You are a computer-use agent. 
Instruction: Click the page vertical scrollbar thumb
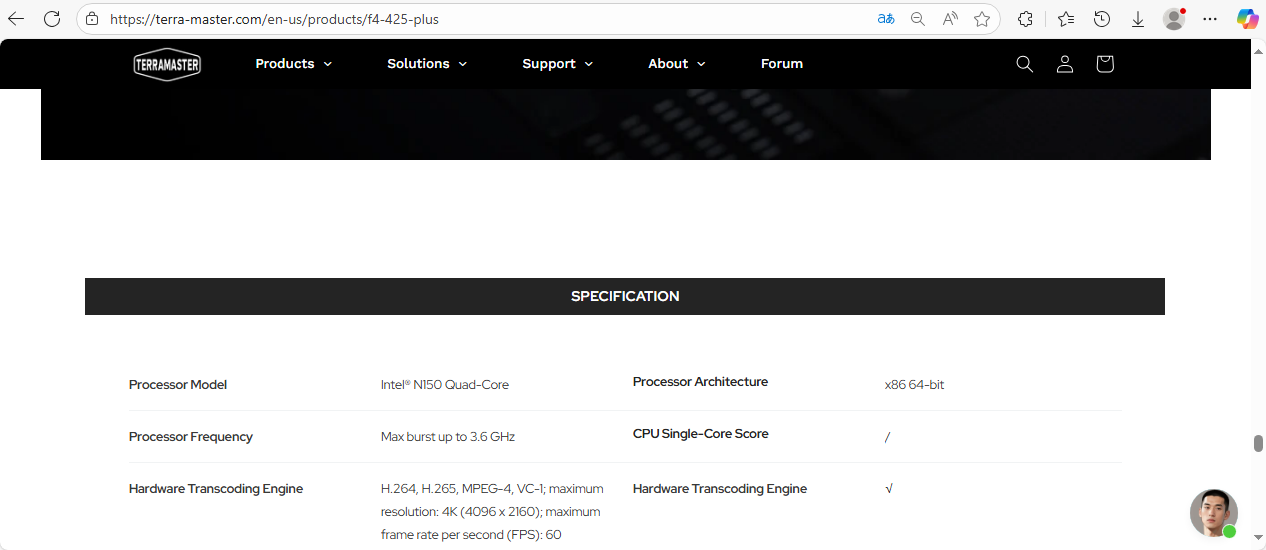(1258, 444)
